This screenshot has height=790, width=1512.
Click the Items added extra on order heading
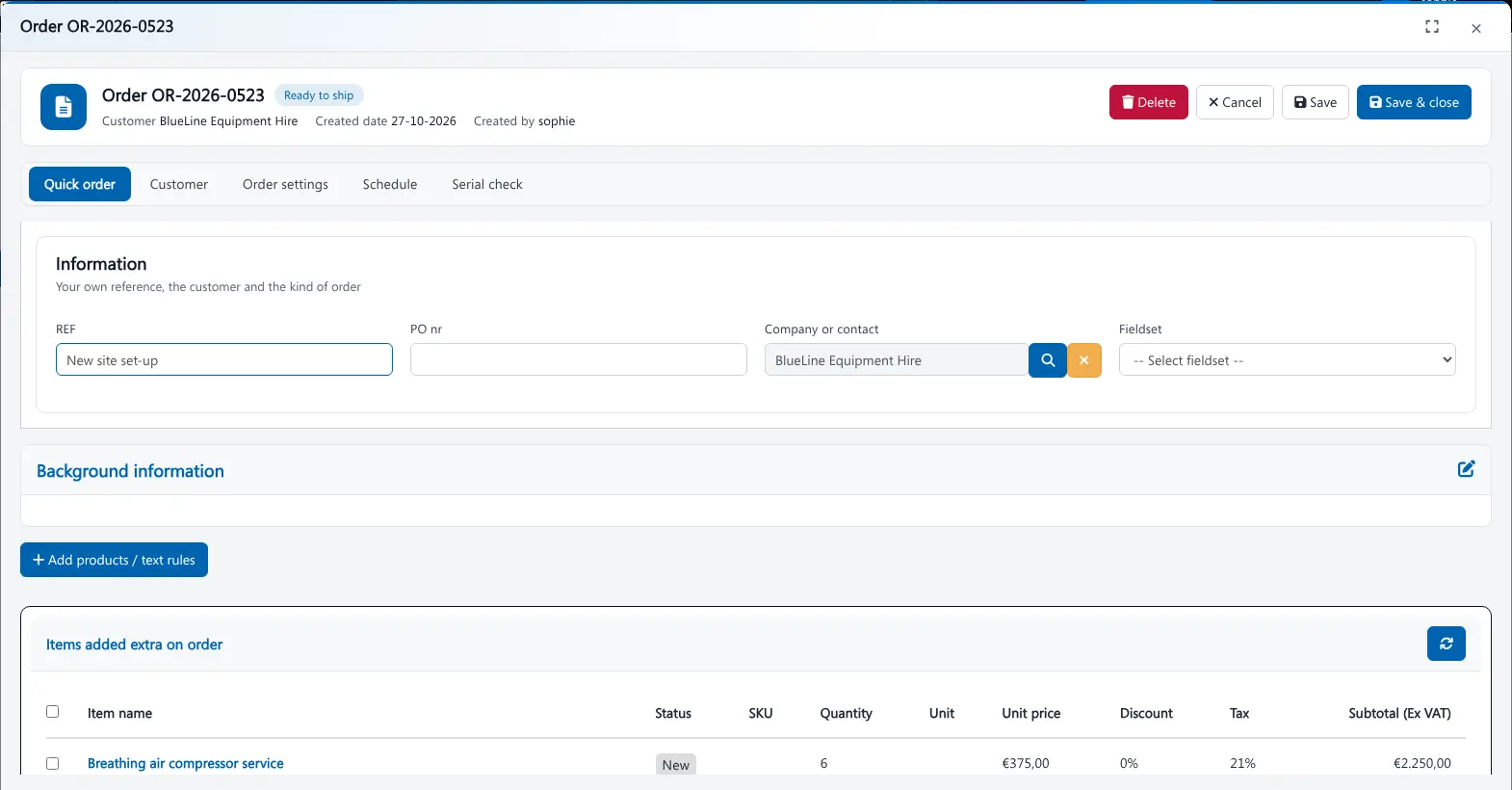coord(134,645)
